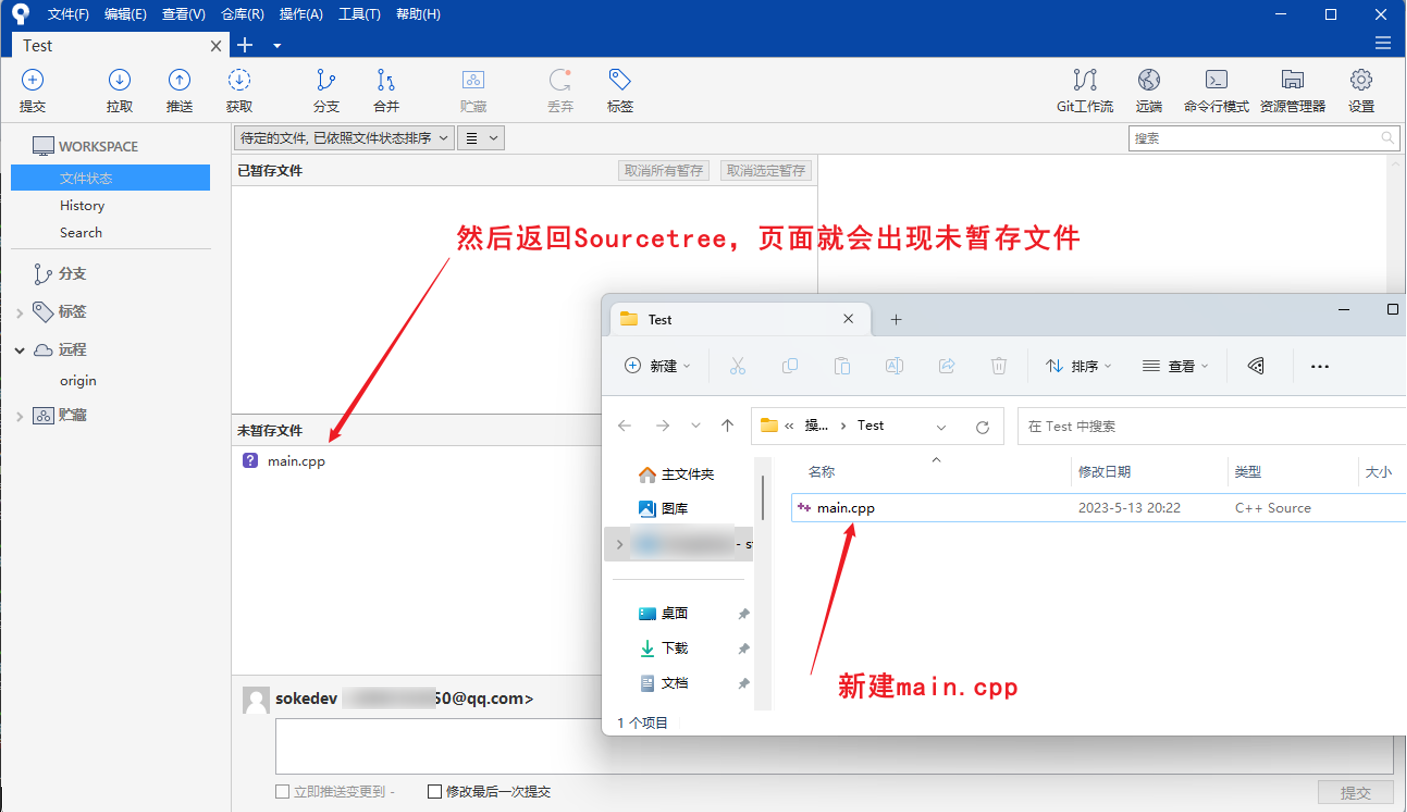
Task: Open the 分支 (Branch) tool
Action: pos(325,89)
